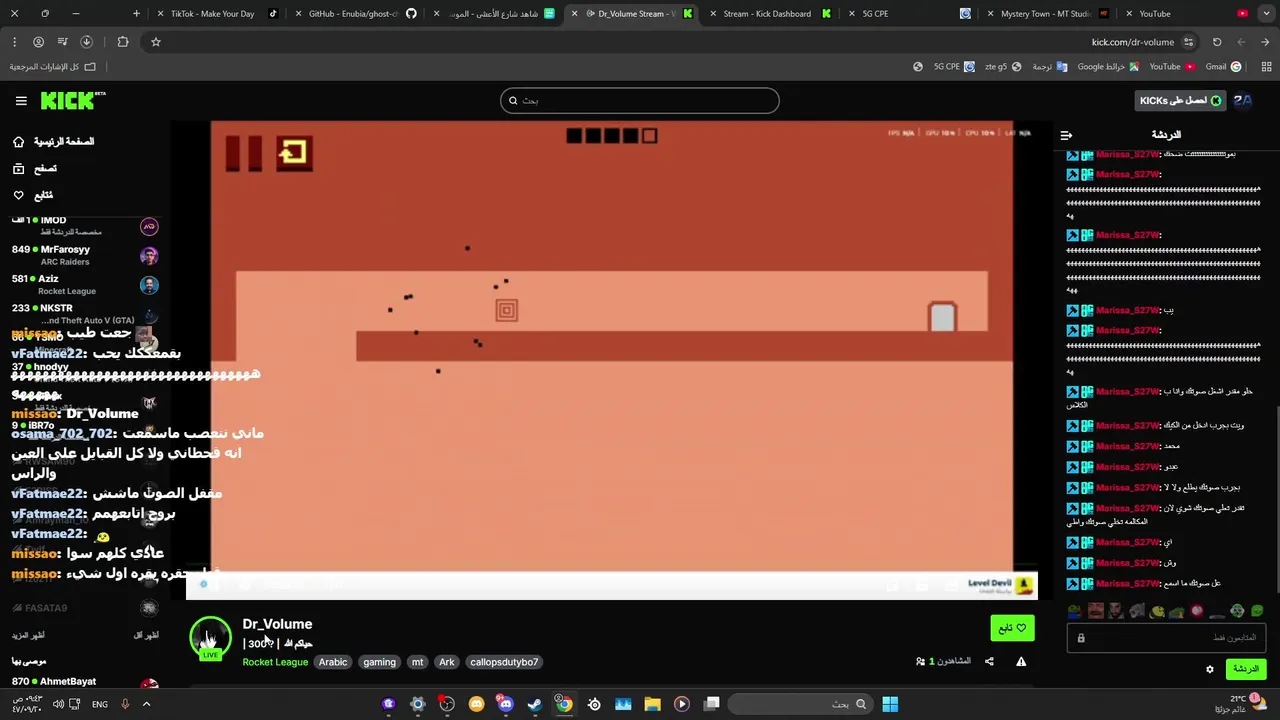Open IMOD channel in sidebar

click(x=85, y=226)
